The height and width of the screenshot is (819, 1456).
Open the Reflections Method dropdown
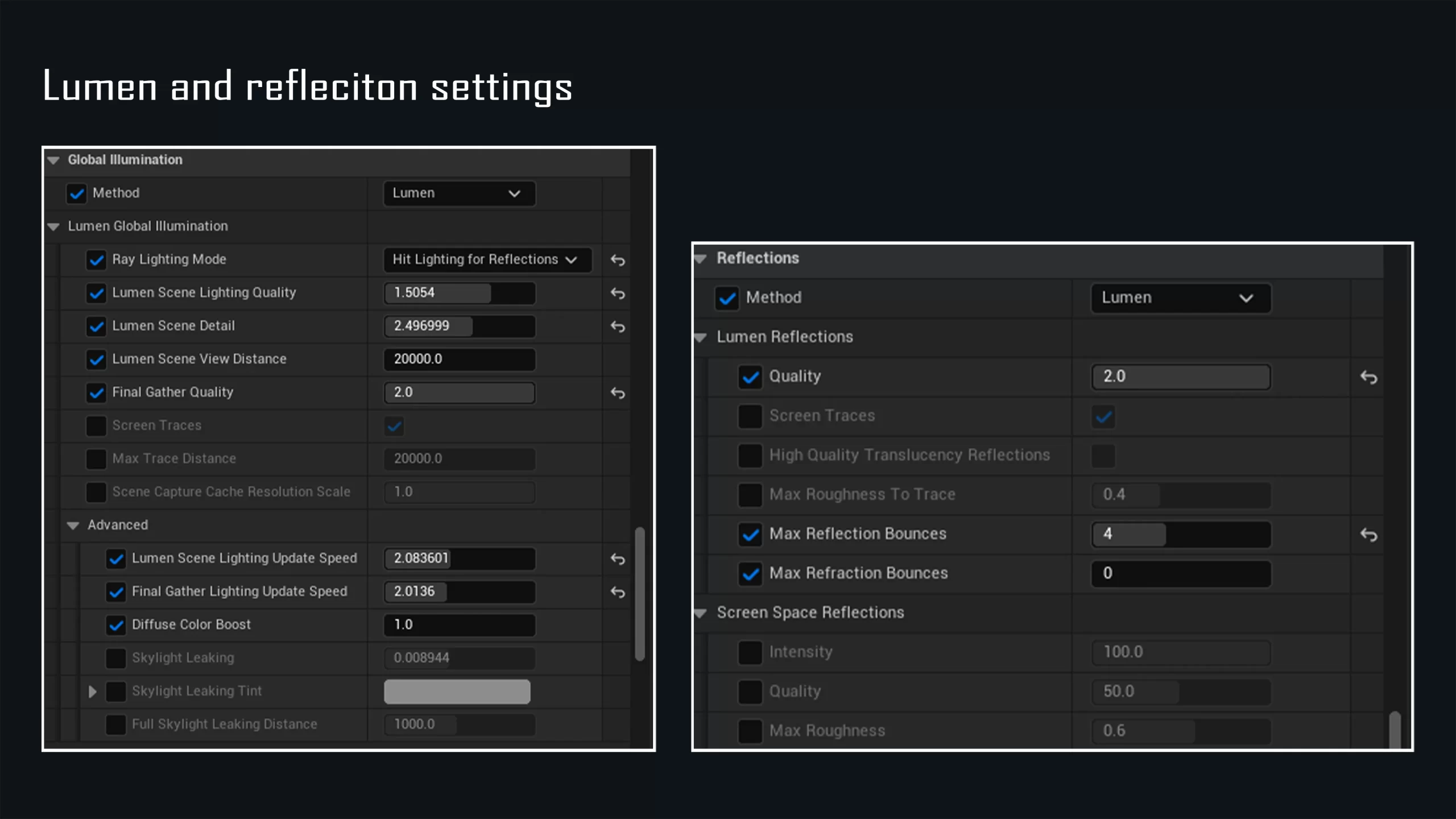[1181, 298]
